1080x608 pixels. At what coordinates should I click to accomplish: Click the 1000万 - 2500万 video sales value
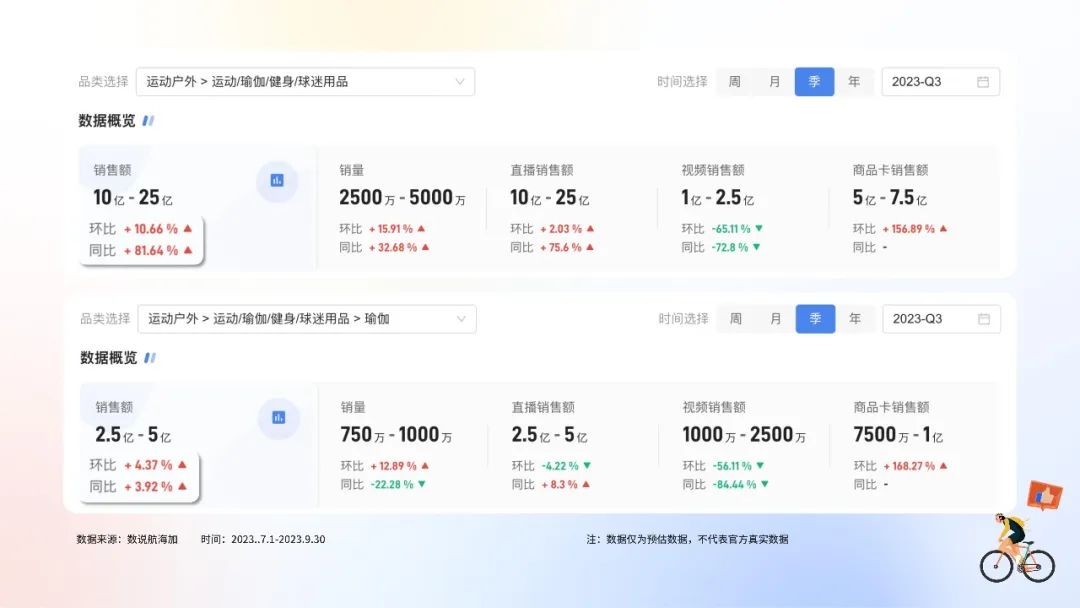point(744,435)
